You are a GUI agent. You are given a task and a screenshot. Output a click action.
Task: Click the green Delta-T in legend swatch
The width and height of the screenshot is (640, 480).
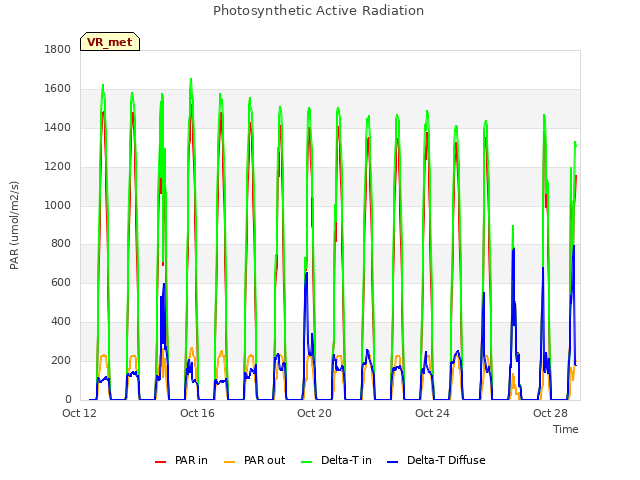[x=307, y=462]
